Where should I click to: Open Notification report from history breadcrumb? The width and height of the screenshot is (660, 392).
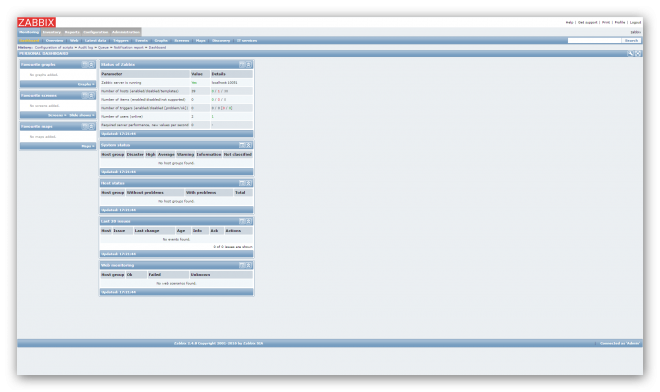pyautogui.click(x=129, y=48)
